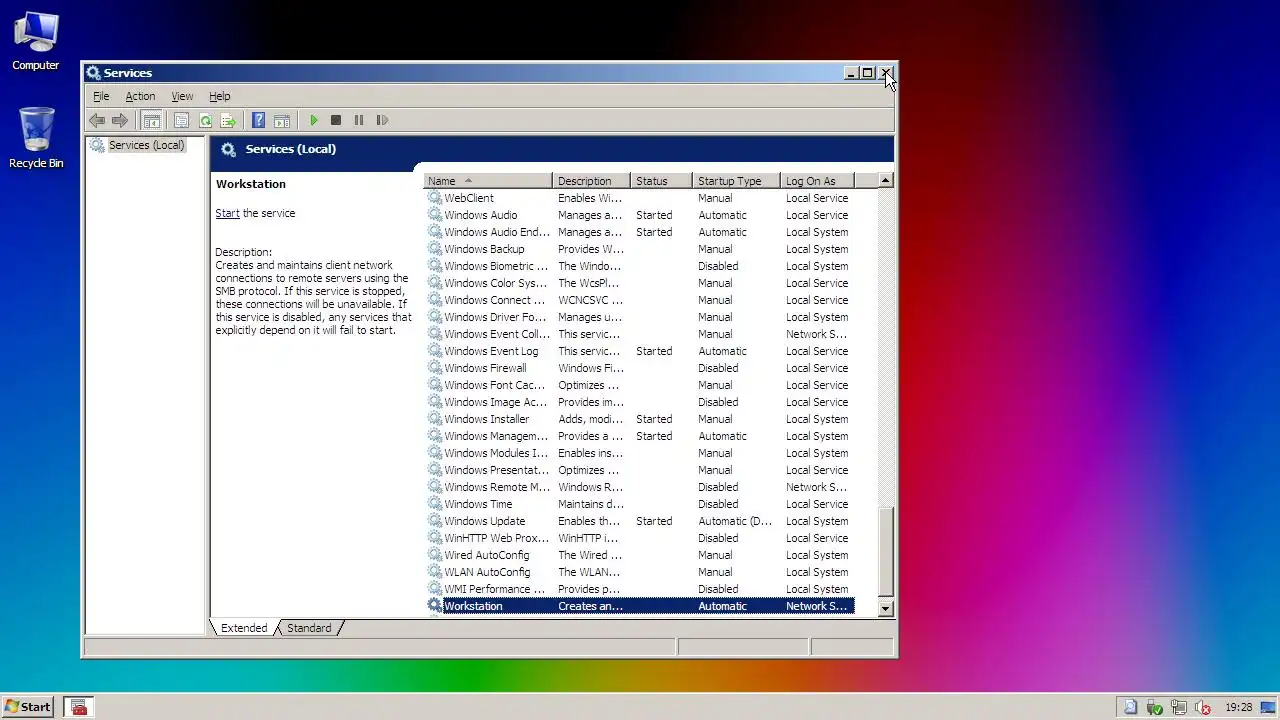Open the Recycle Bin desktop icon
This screenshot has width=1280, height=720.
(x=36, y=138)
